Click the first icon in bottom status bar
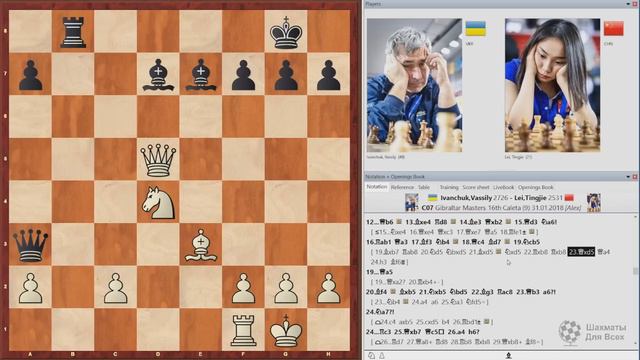The height and width of the screenshot is (360, 640). pyautogui.click(x=371, y=356)
